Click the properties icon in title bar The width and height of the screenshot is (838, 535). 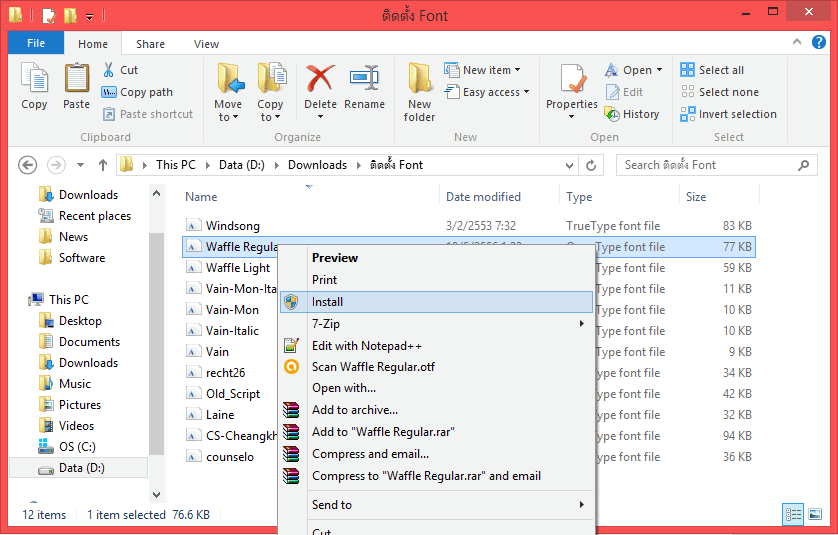[49, 16]
